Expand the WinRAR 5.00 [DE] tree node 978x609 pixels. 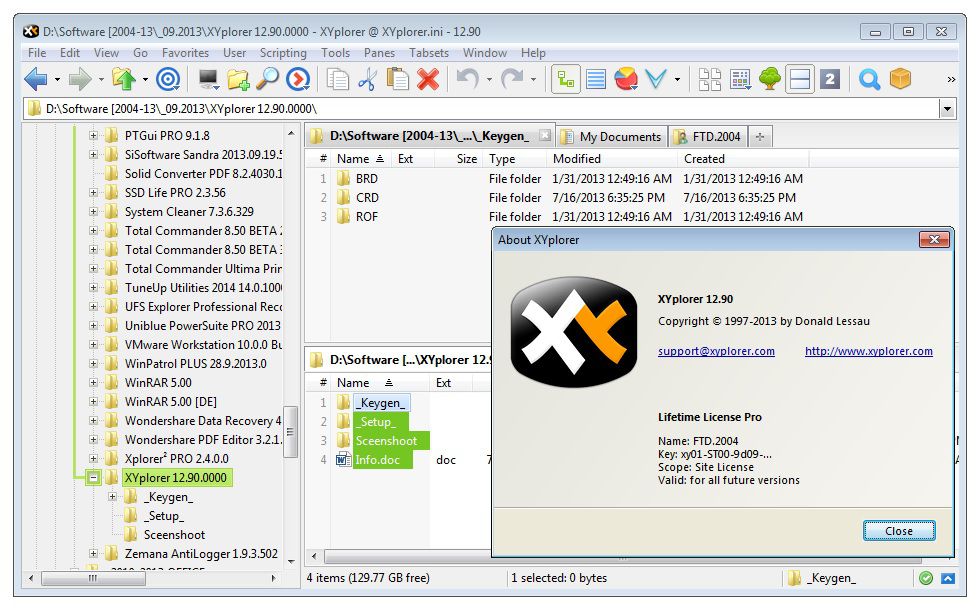click(x=93, y=402)
